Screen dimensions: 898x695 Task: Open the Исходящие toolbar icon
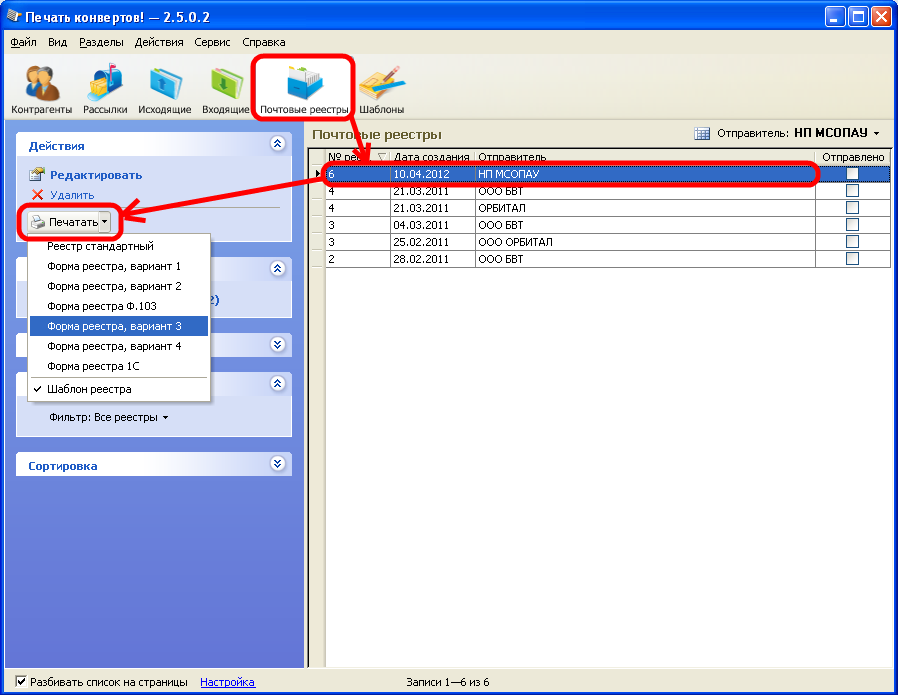[165, 84]
